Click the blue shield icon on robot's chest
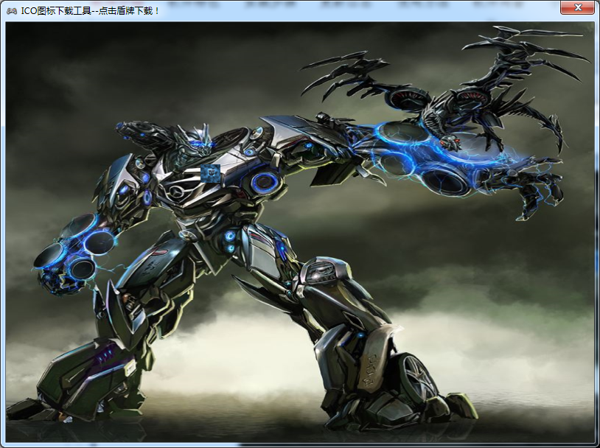600x448 pixels. click(x=211, y=173)
